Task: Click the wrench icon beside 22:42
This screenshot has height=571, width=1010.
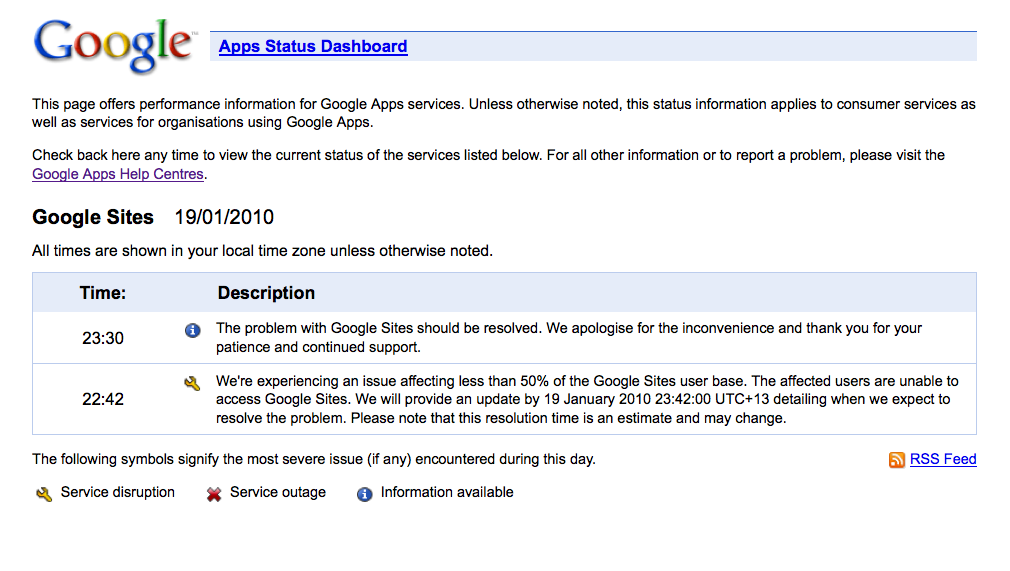Action: coord(192,383)
